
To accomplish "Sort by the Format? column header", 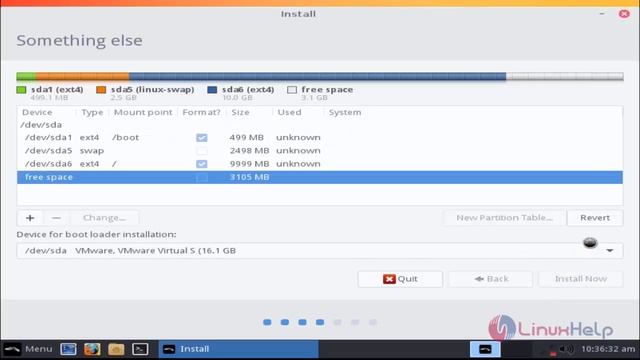I will click(201, 112).
